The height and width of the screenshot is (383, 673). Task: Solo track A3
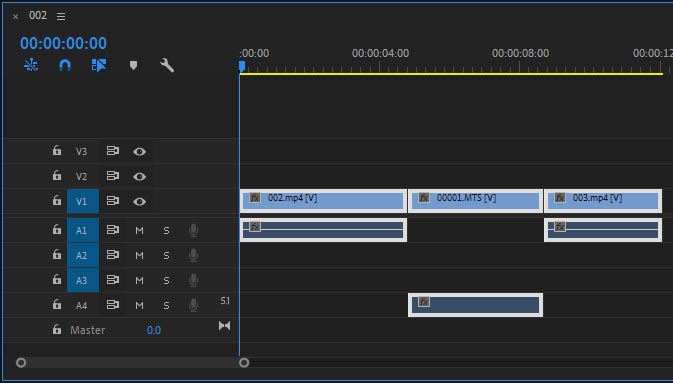click(x=166, y=280)
